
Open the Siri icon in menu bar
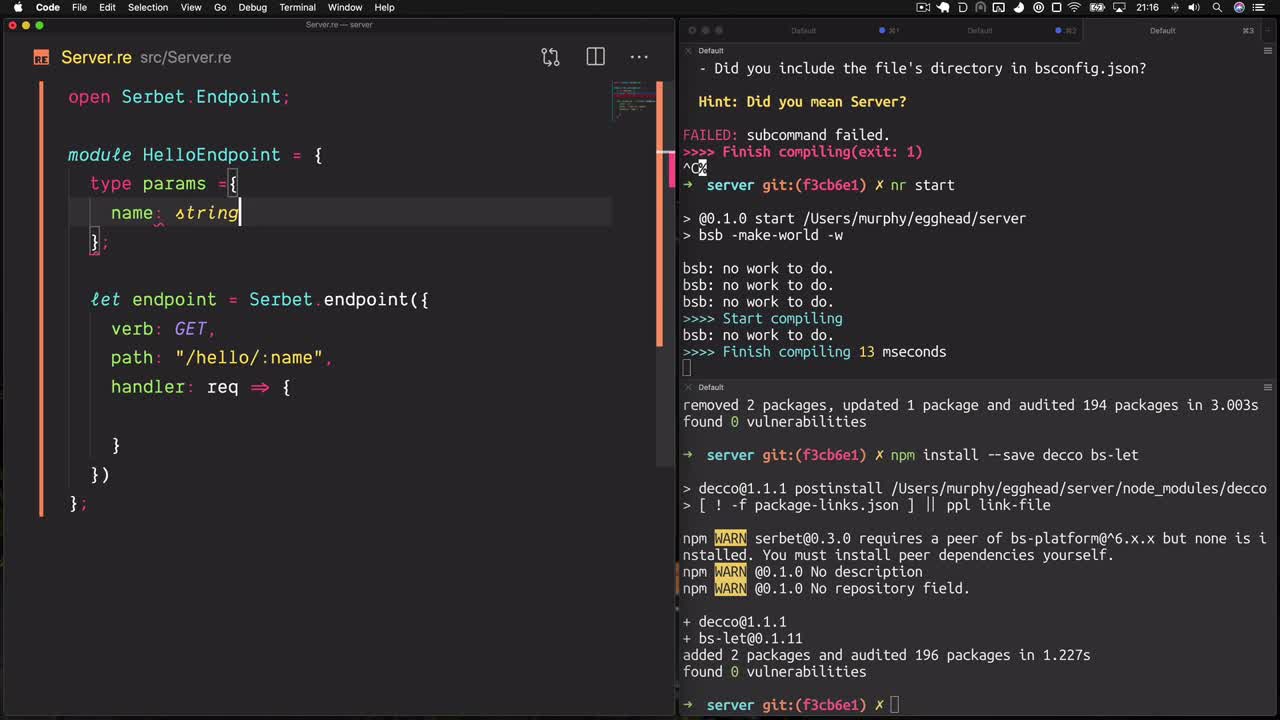(1240, 8)
